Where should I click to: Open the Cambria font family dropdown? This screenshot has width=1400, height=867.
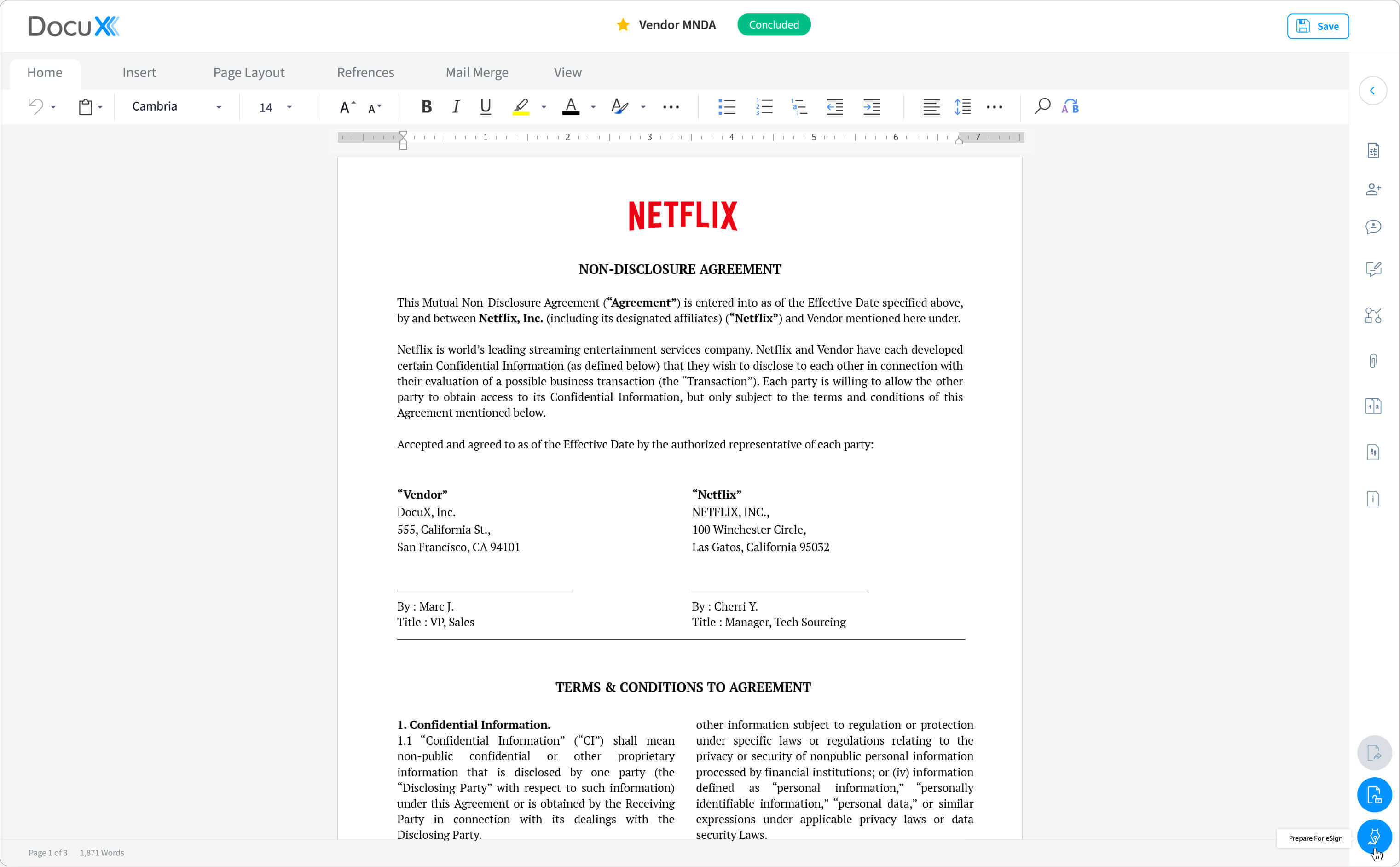(177, 107)
